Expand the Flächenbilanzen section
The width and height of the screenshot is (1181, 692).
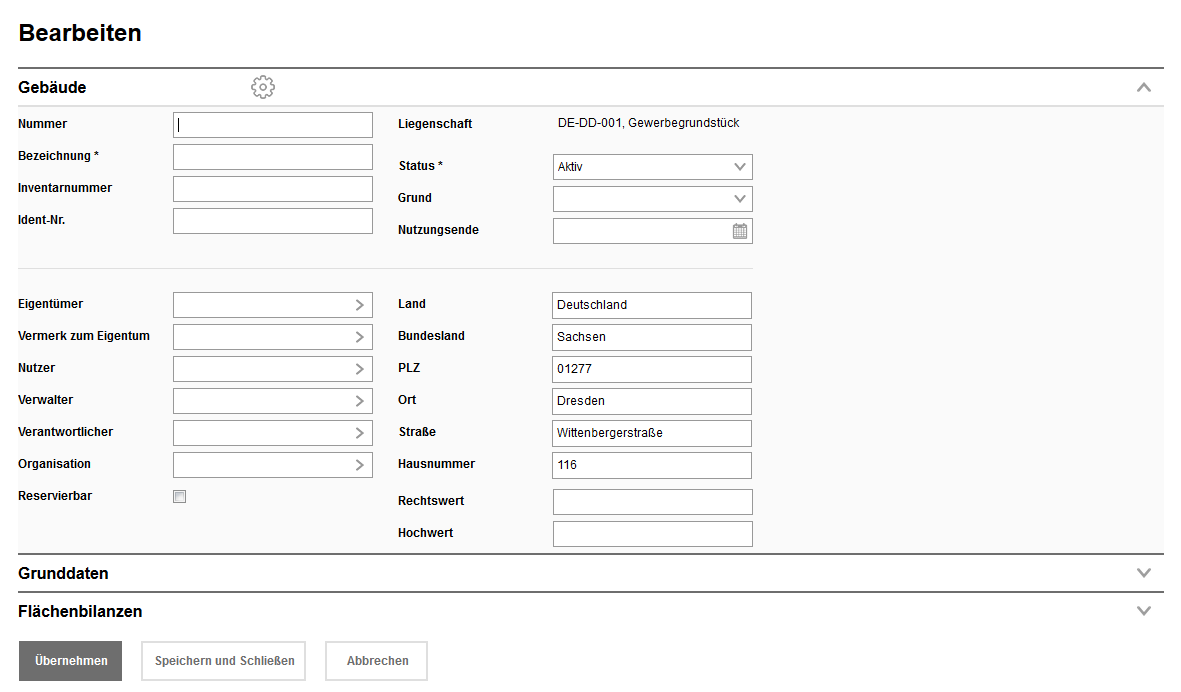tap(1144, 611)
